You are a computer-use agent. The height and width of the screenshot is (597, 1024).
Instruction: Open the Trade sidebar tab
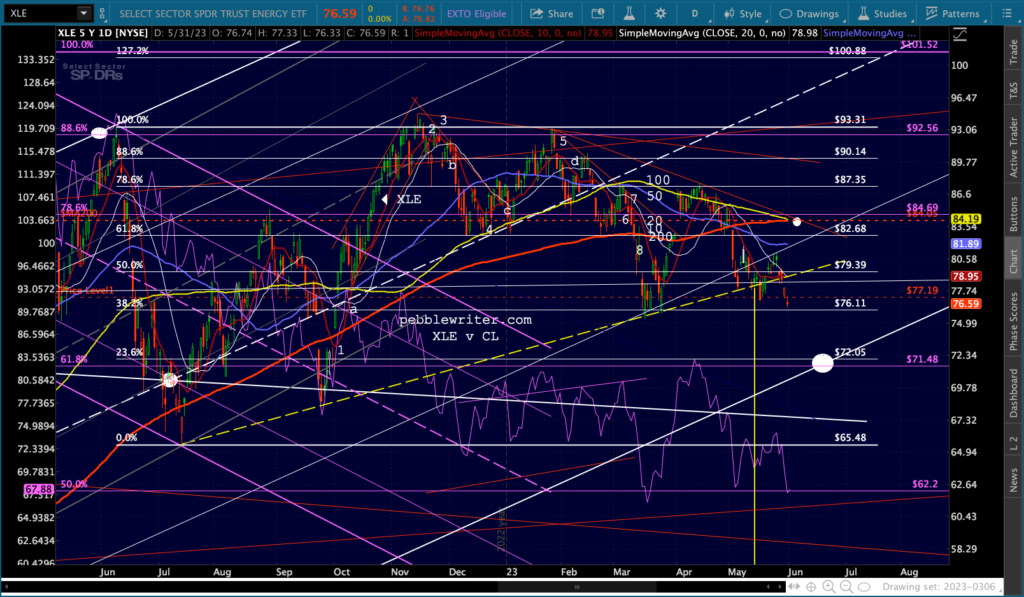click(x=1014, y=52)
